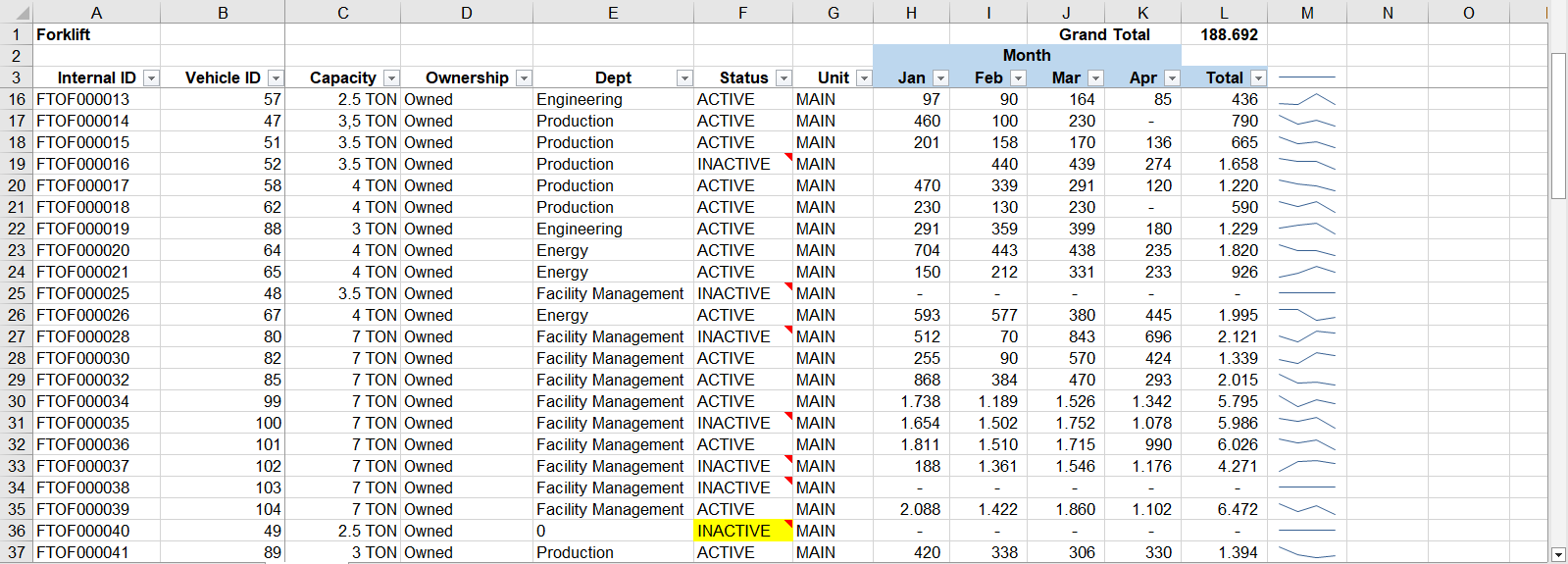1568x564 pixels.
Task: Select column A header
Action: click(x=96, y=13)
